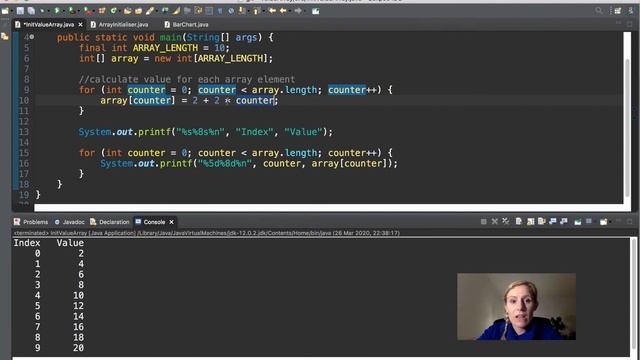640x360 pixels.
Task: Click the Save All toolbar icon
Action: (31, 11)
